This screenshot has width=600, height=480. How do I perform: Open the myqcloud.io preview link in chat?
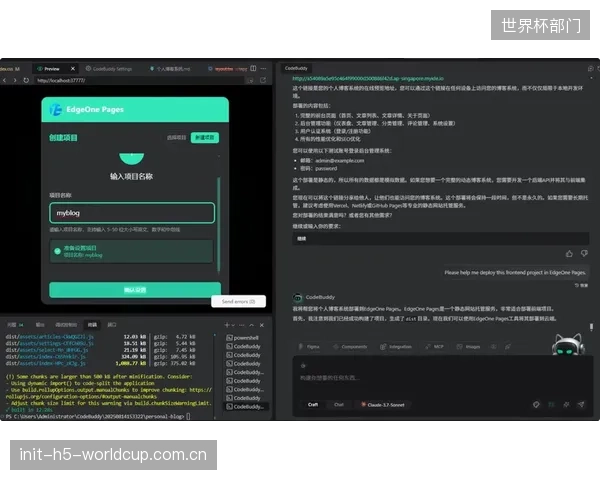[368, 78]
